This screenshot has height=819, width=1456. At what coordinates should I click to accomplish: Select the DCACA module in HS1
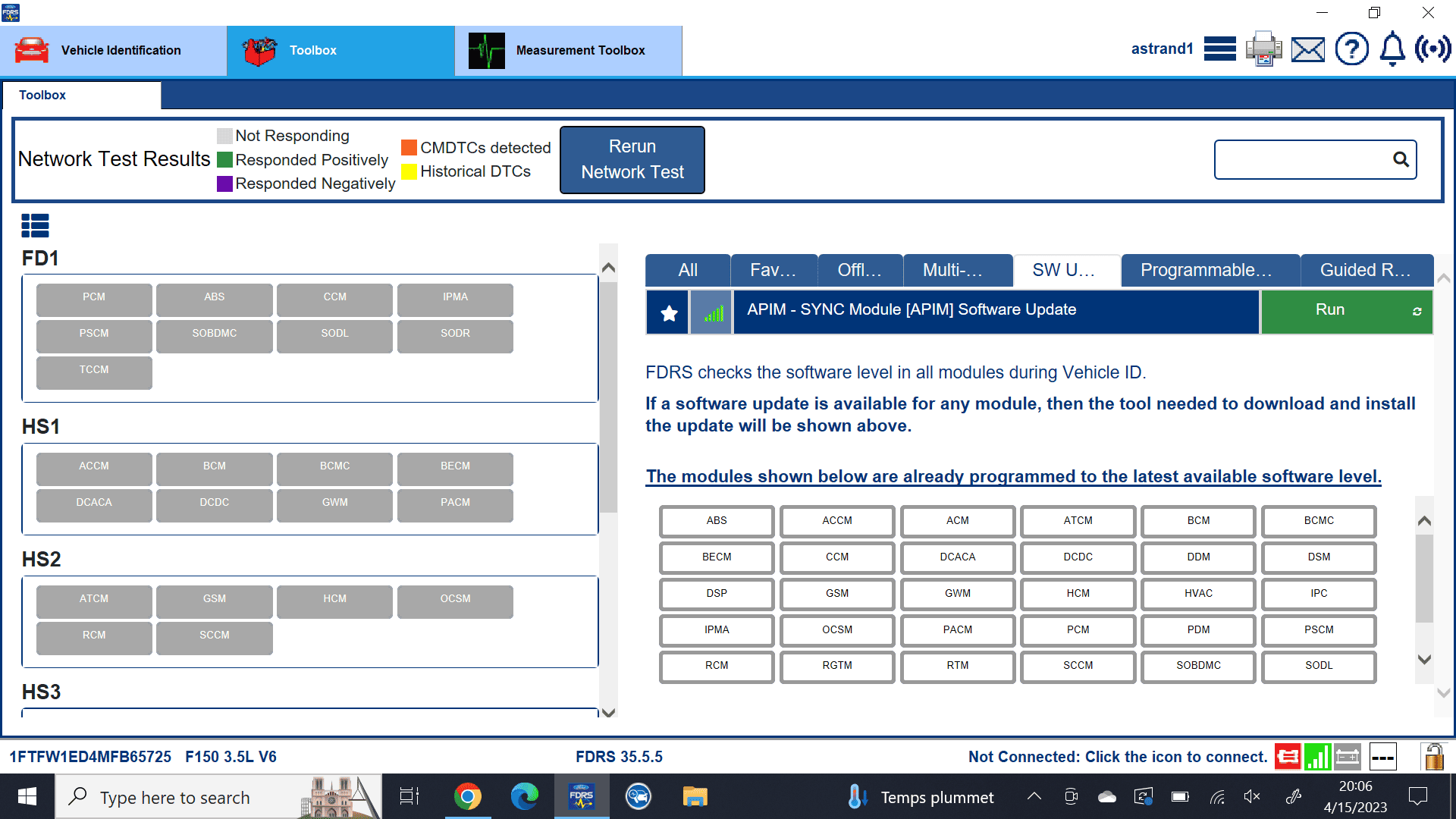94,505
